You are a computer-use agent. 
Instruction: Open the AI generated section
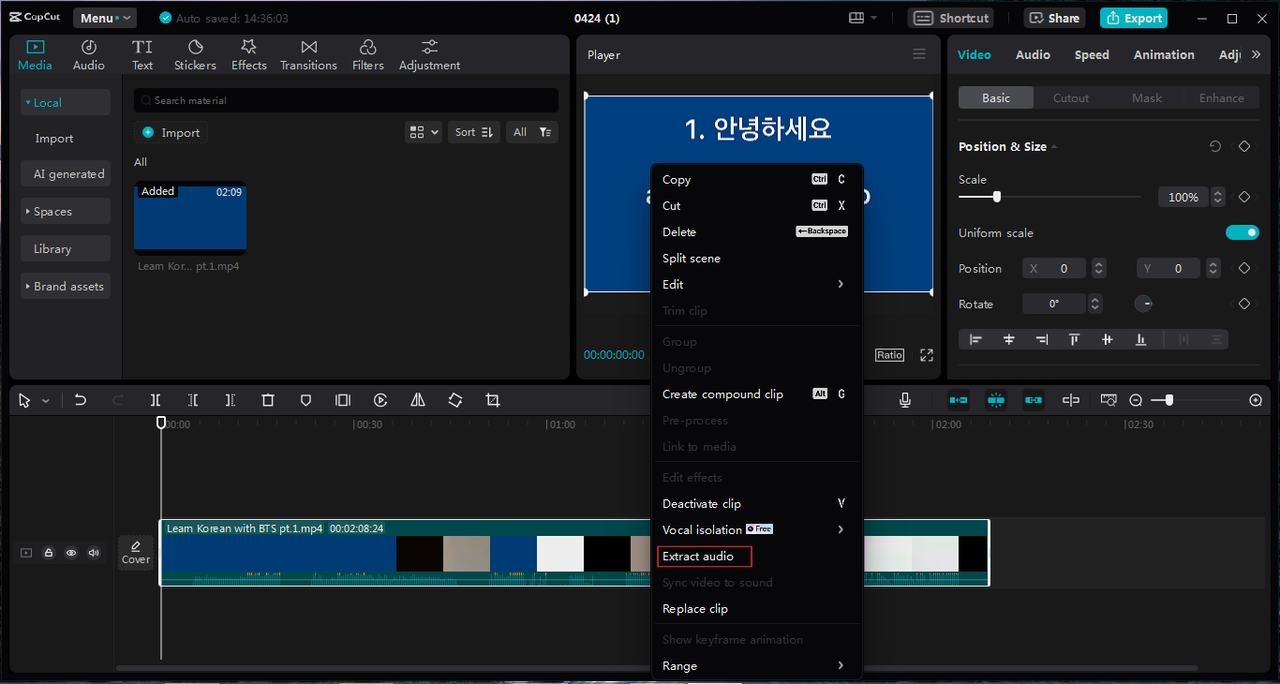coord(66,174)
